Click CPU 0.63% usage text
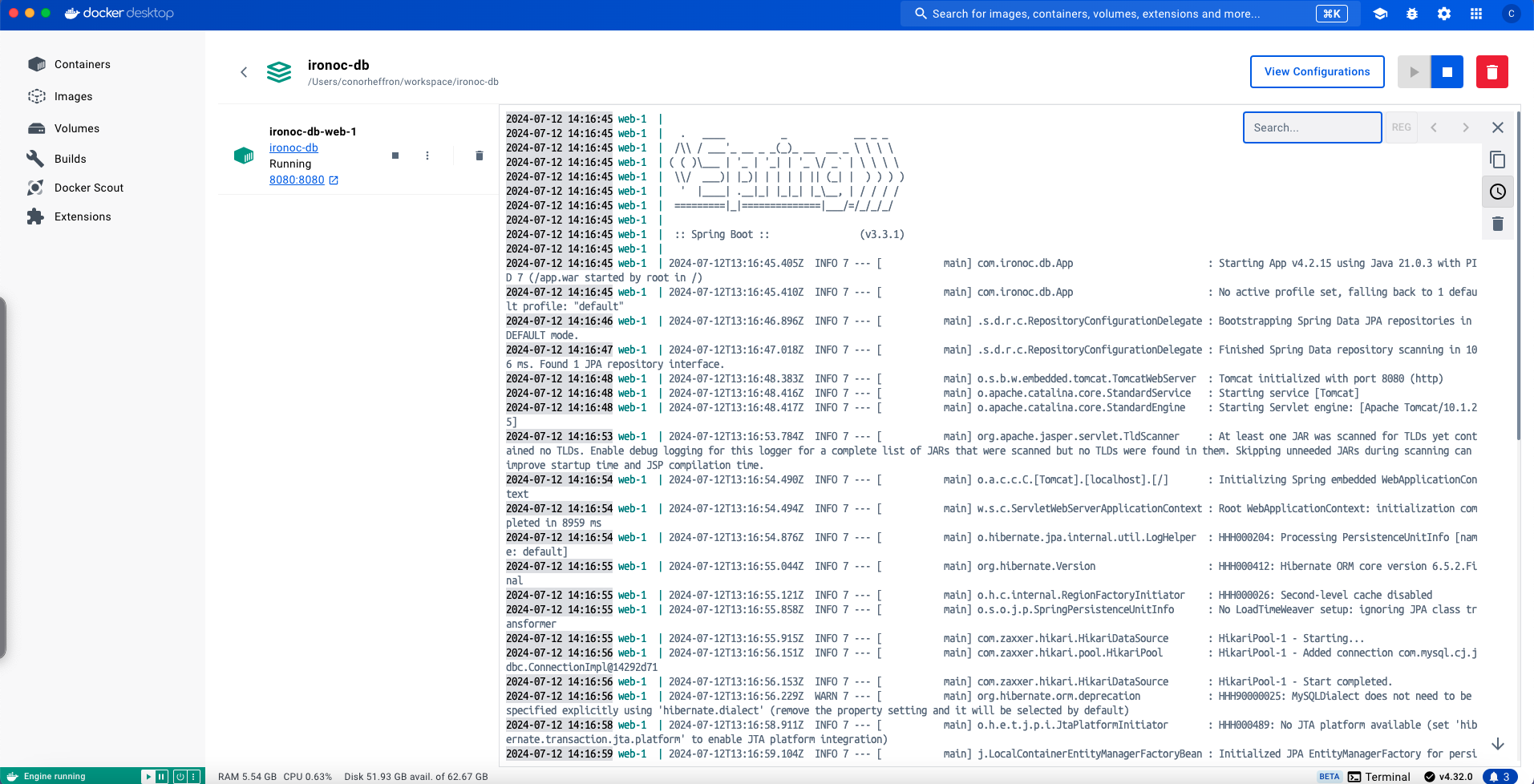 [307, 777]
